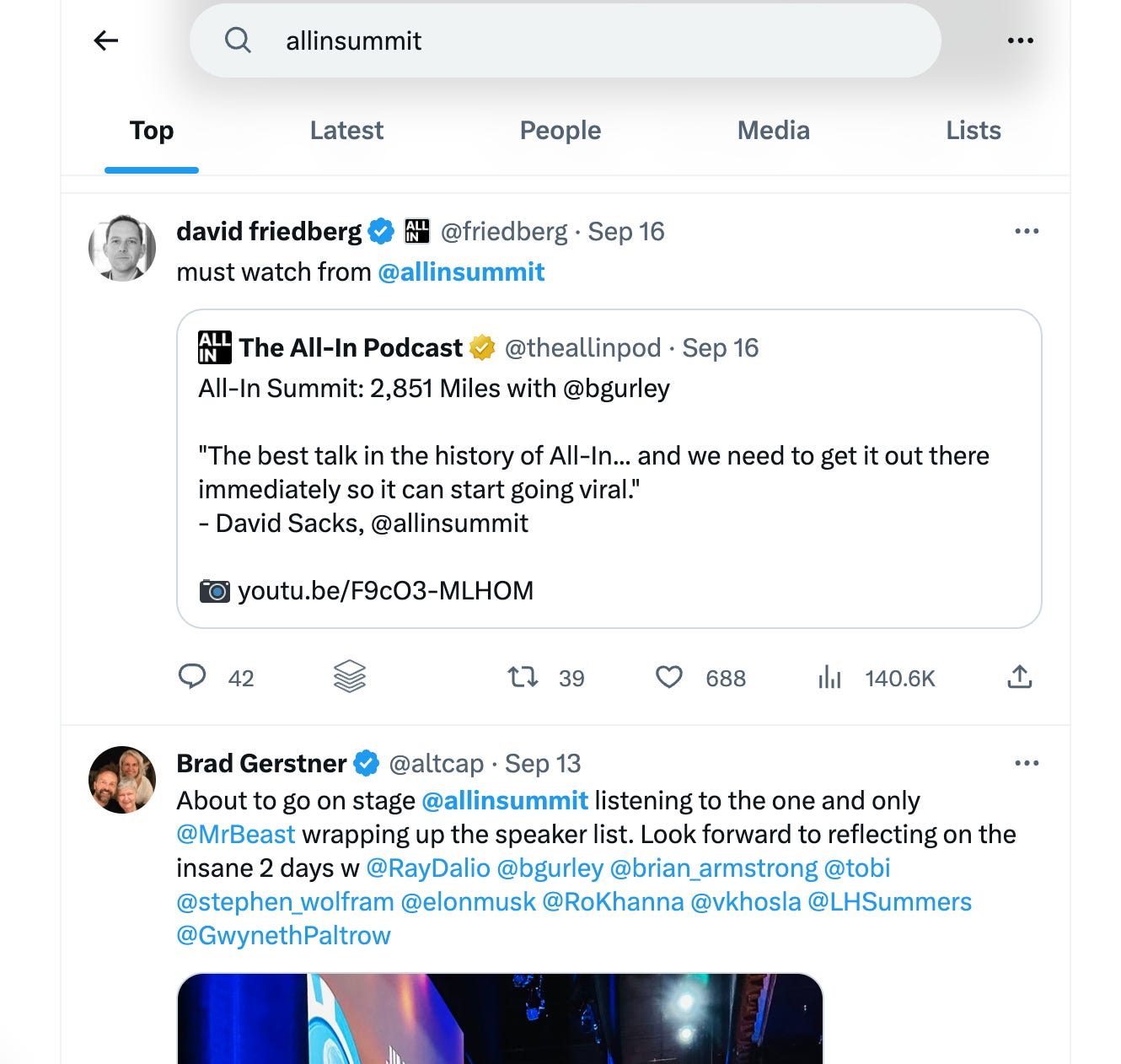Click the search magnifier icon

click(x=238, y=40)
